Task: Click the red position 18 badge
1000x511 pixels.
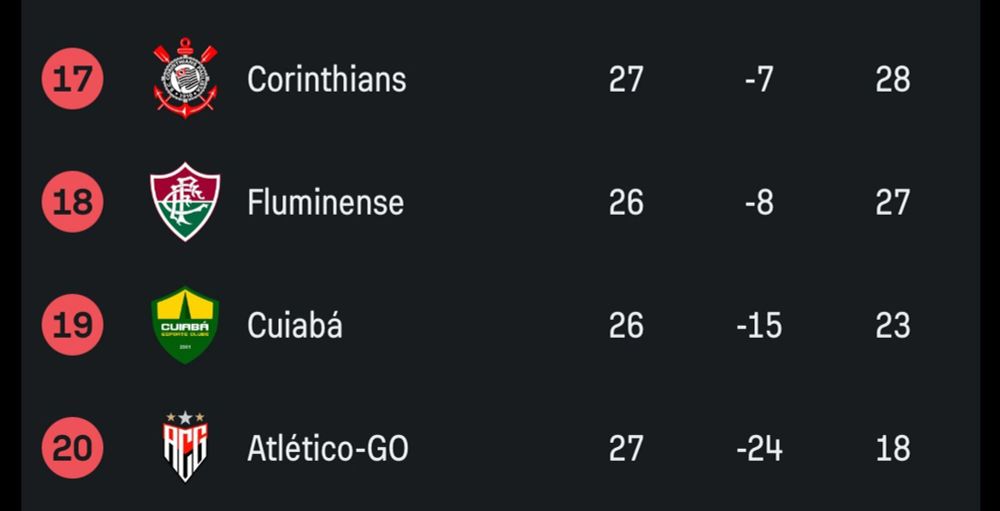Action: coord(72,202)
